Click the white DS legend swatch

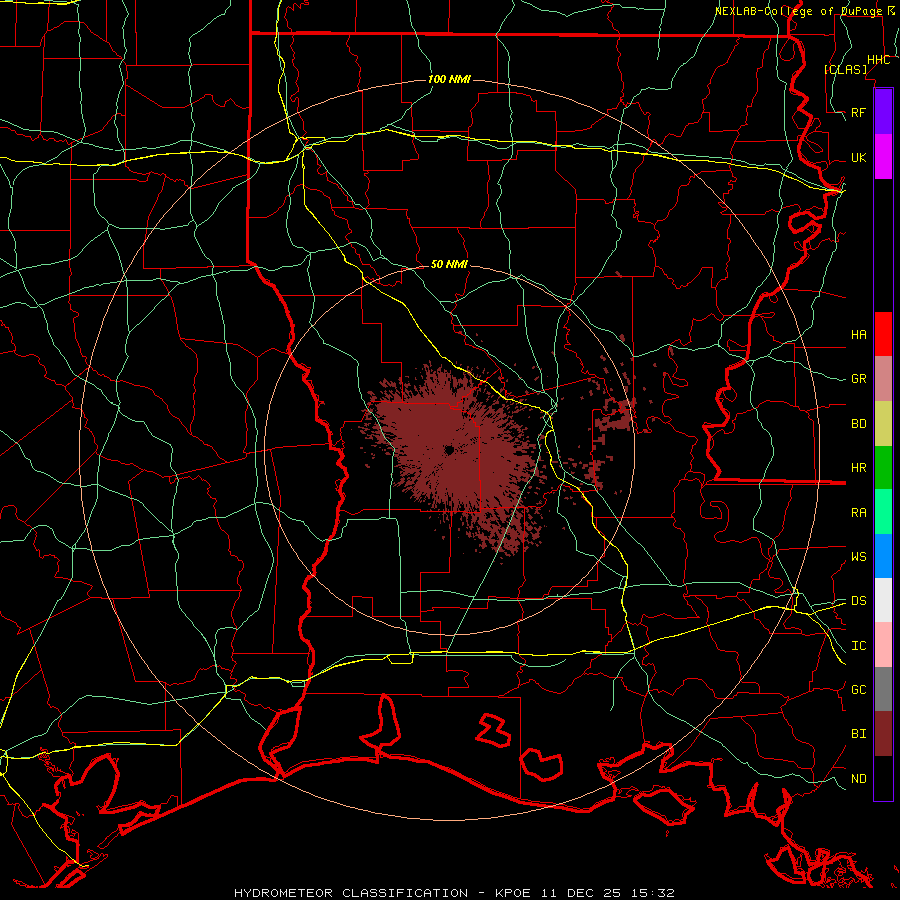883,600
